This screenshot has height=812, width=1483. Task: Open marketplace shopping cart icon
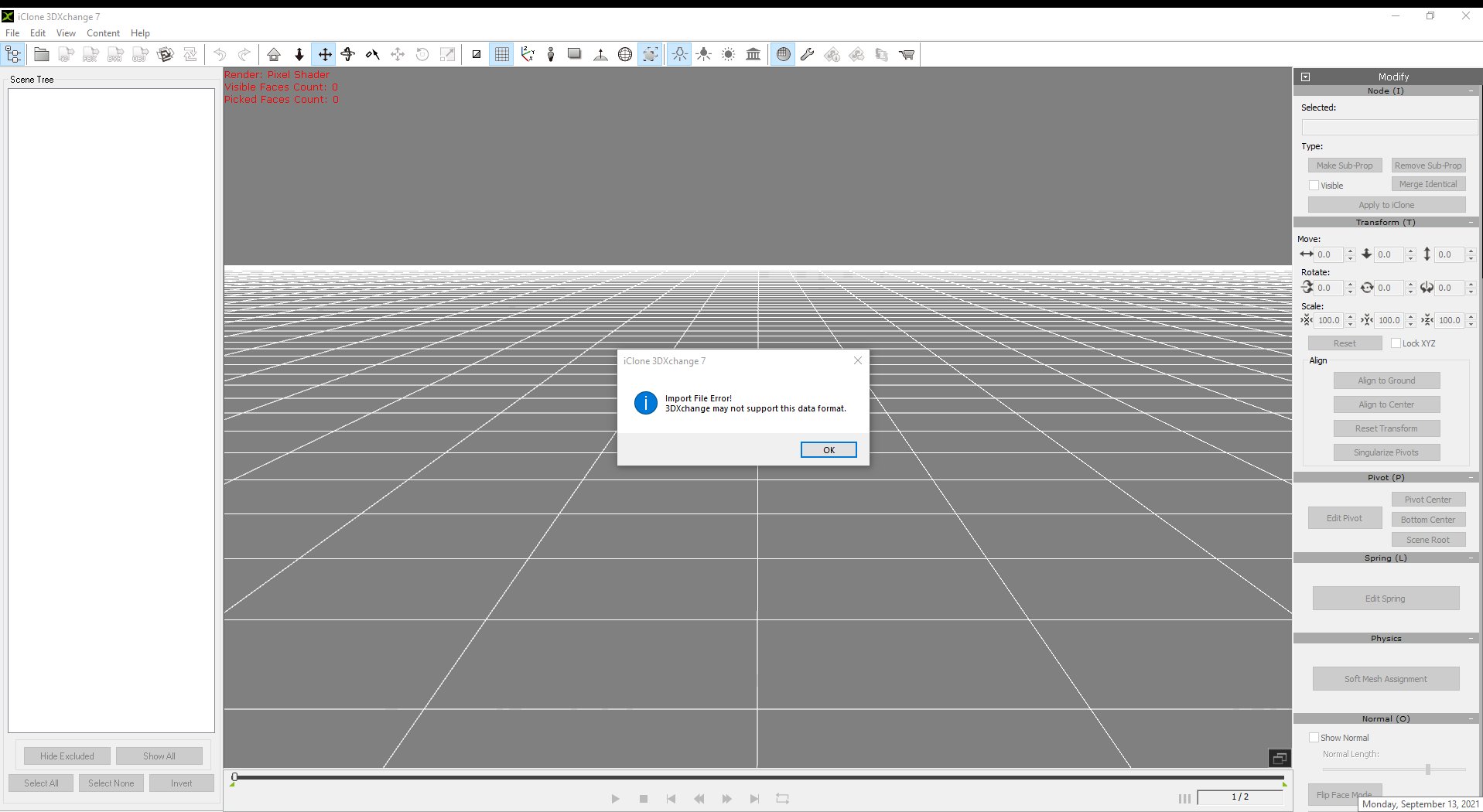click(x=907, y=54)
